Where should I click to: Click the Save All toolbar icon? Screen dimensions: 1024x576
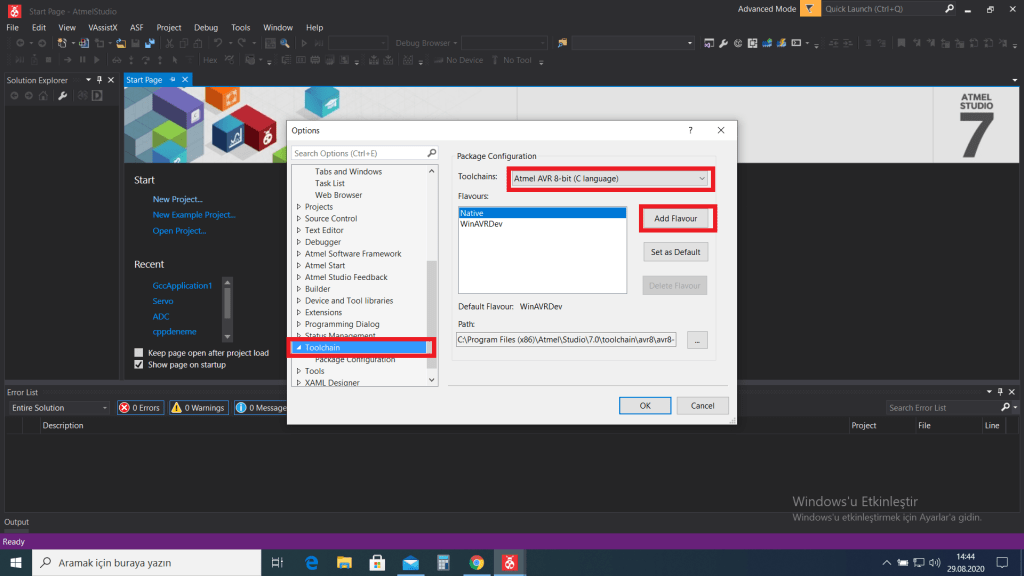[x=149, y=44]
